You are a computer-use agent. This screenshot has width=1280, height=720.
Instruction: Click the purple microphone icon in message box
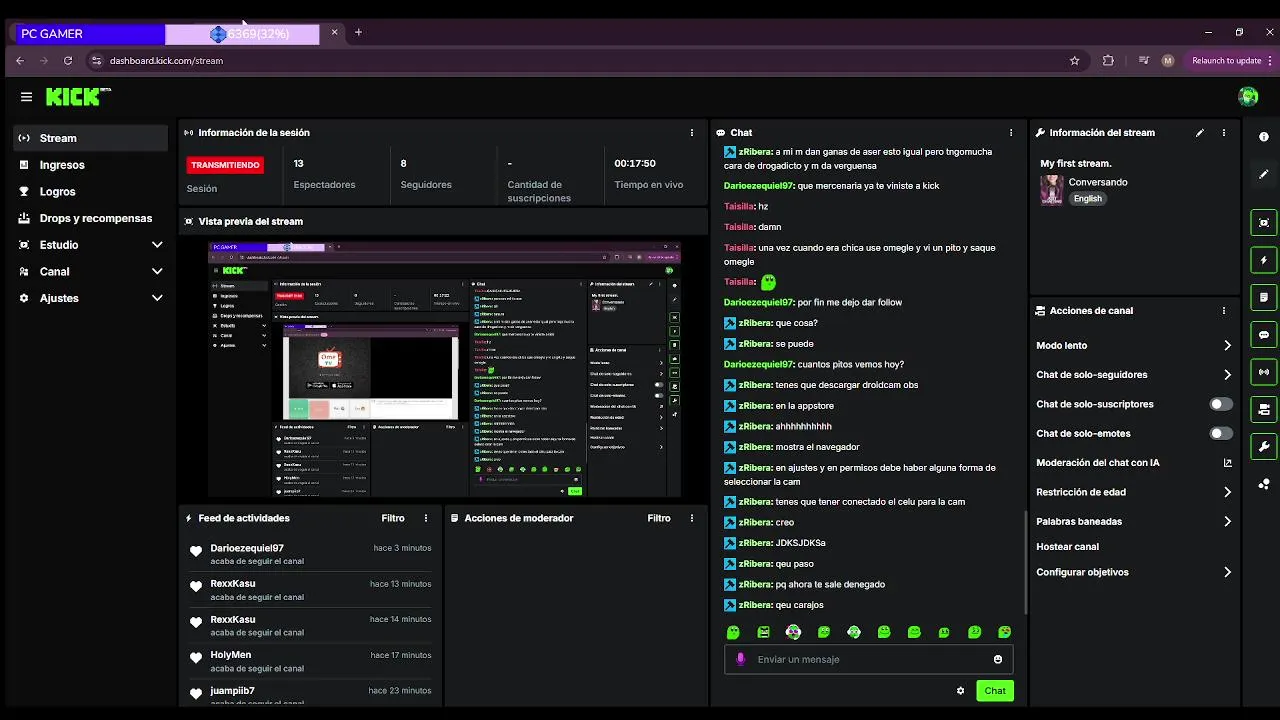(741, 659)
